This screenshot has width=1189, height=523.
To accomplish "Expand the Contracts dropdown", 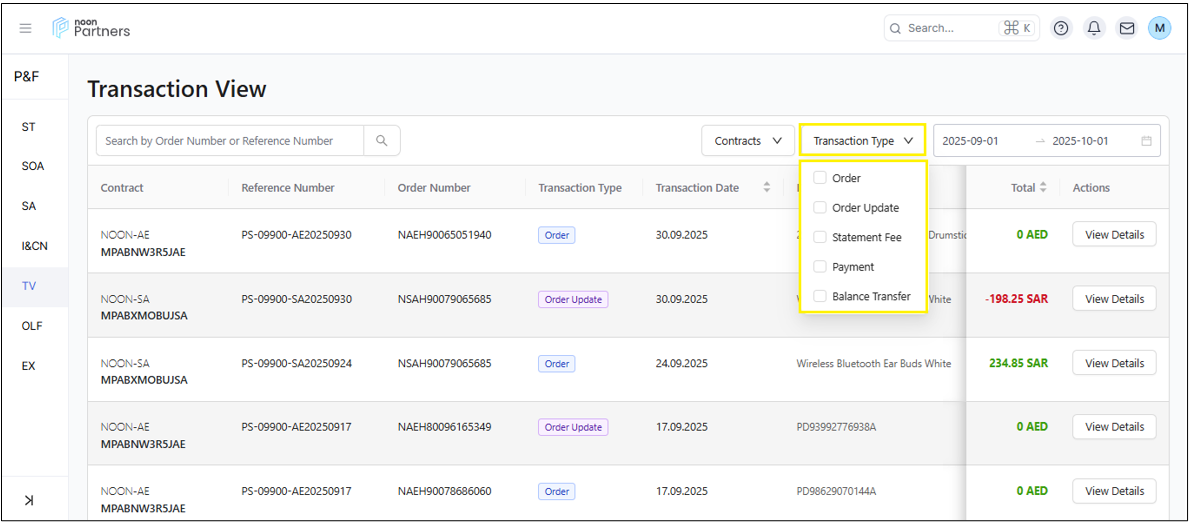I will [x=747, y=141].
